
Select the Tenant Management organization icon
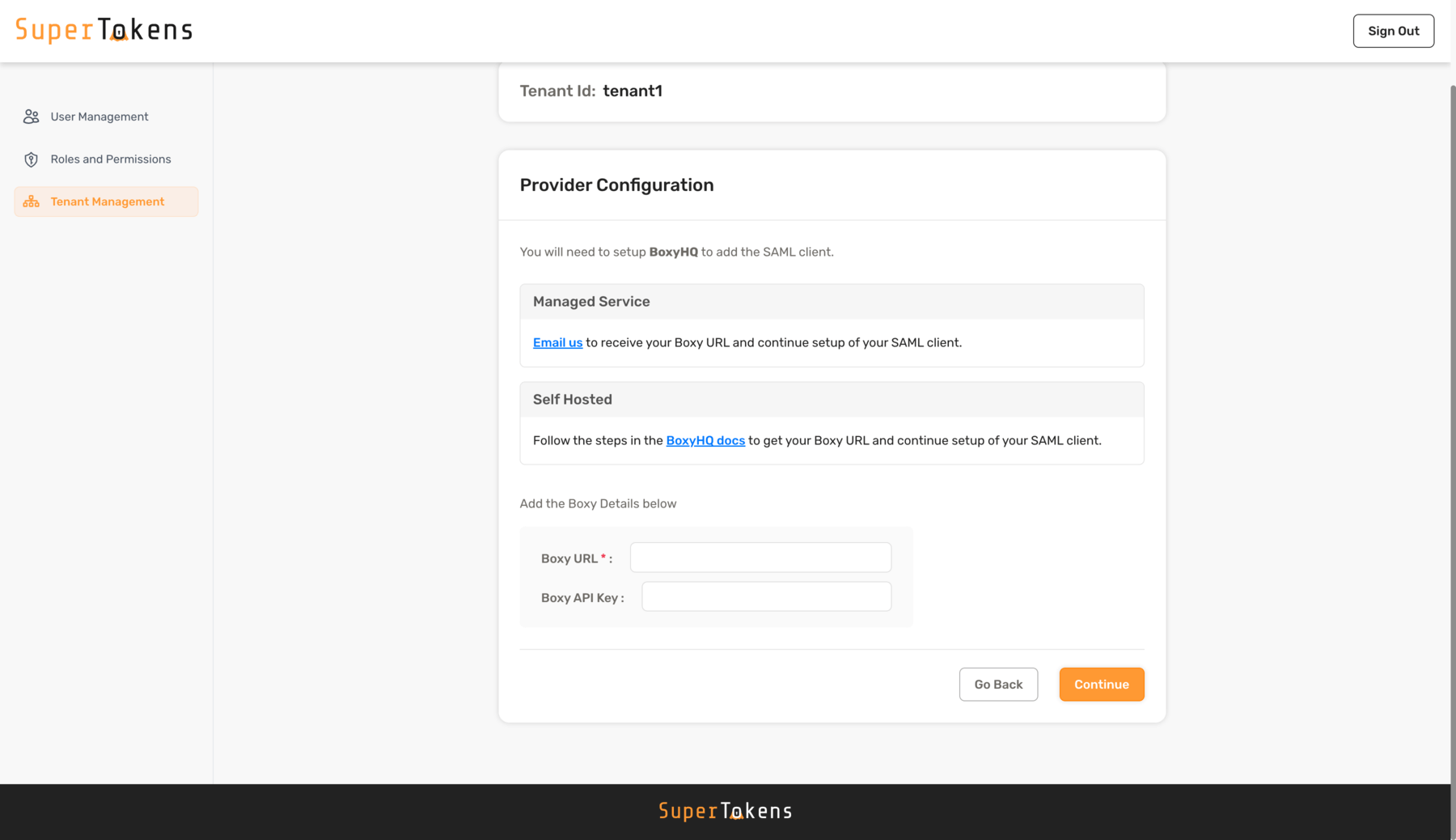(31, 202)
